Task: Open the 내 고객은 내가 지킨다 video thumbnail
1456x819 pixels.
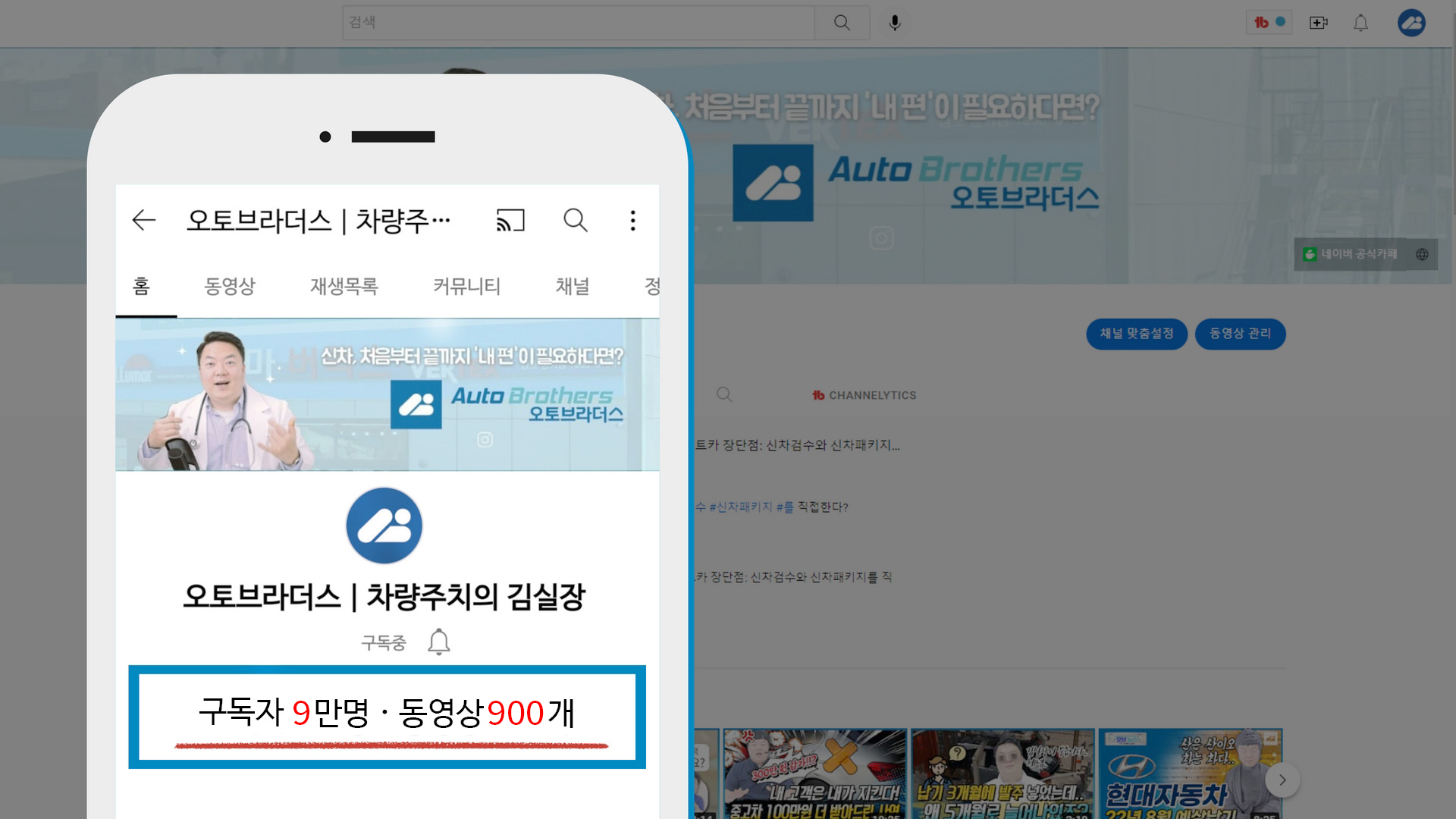Action: (815, 773)
